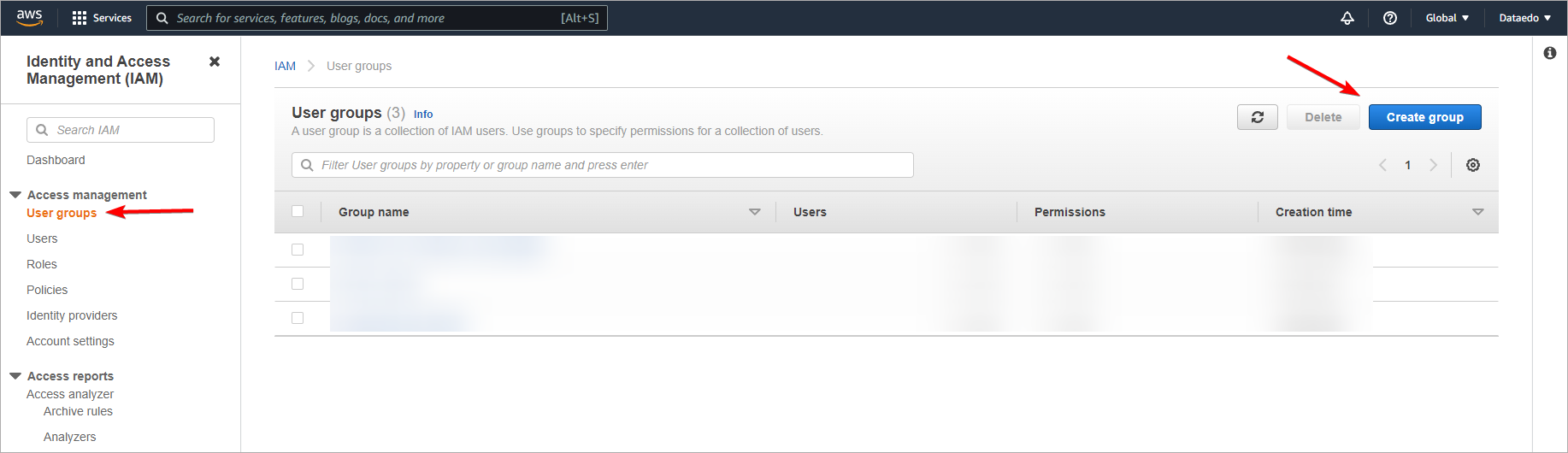This screenshot has width=1568, height=453.
Task: Open the notifications bell
Action: [1347, 18]
